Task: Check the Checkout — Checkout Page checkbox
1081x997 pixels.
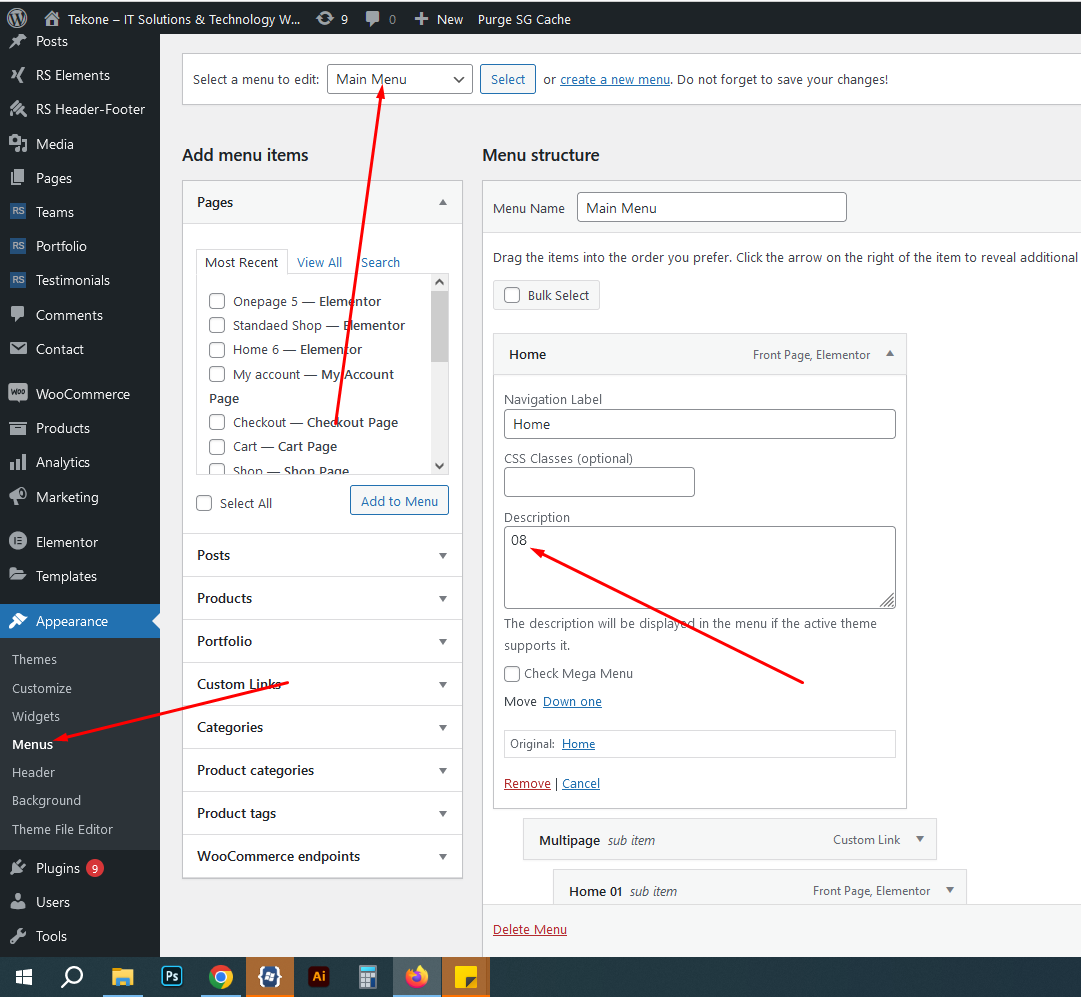Action: point(217,422)
